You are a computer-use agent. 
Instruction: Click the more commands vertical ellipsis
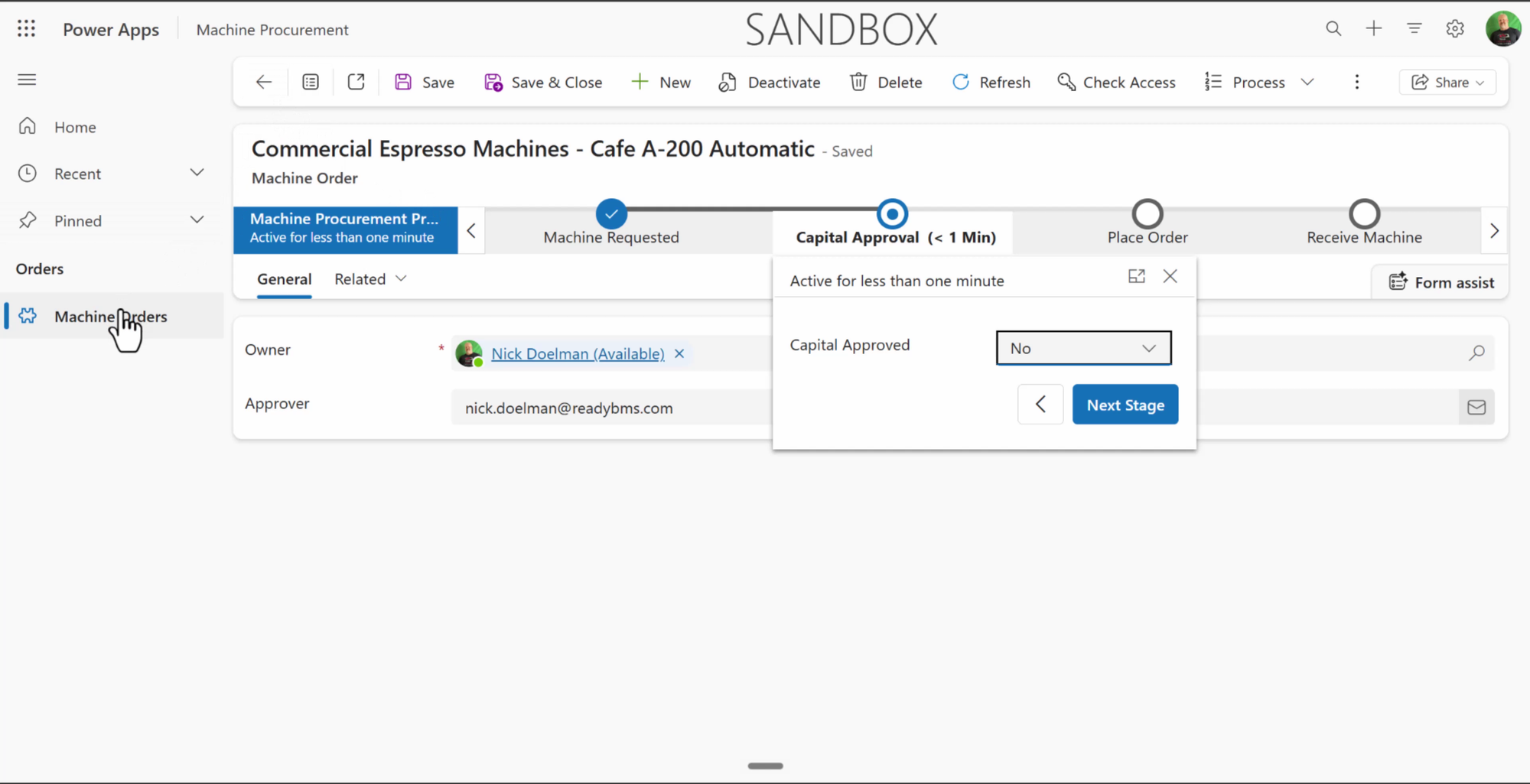pyautogui.click(x=1357, y=83)
